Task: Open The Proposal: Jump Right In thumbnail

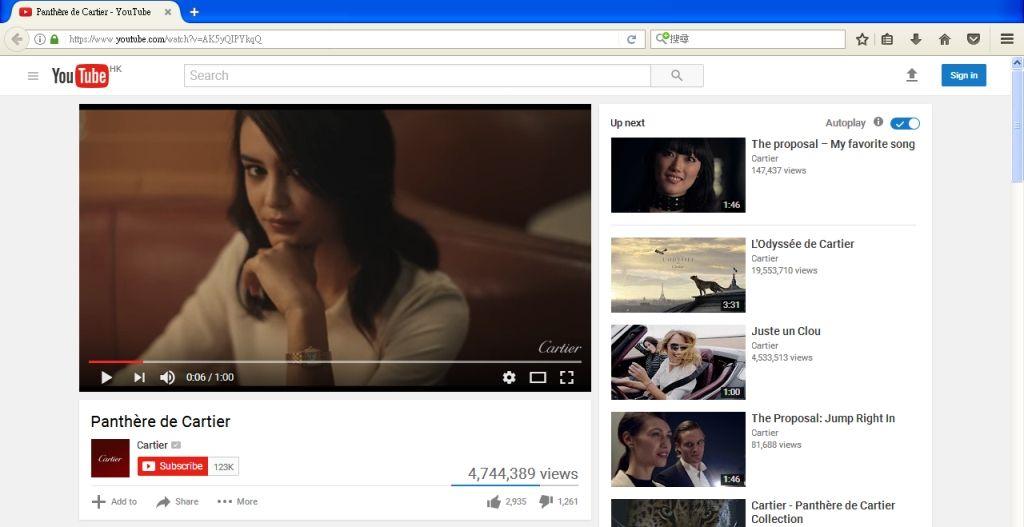Action: pos(678,449)
